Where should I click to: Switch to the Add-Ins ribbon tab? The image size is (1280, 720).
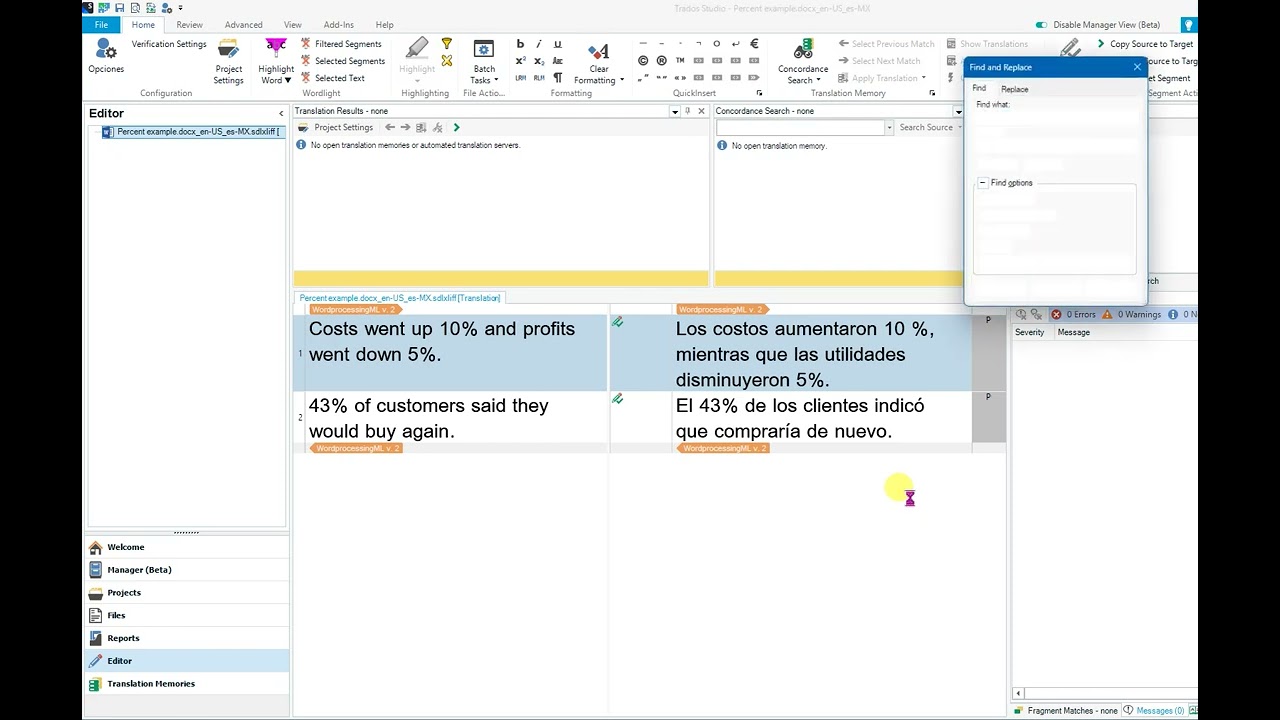tap(339, 25)
